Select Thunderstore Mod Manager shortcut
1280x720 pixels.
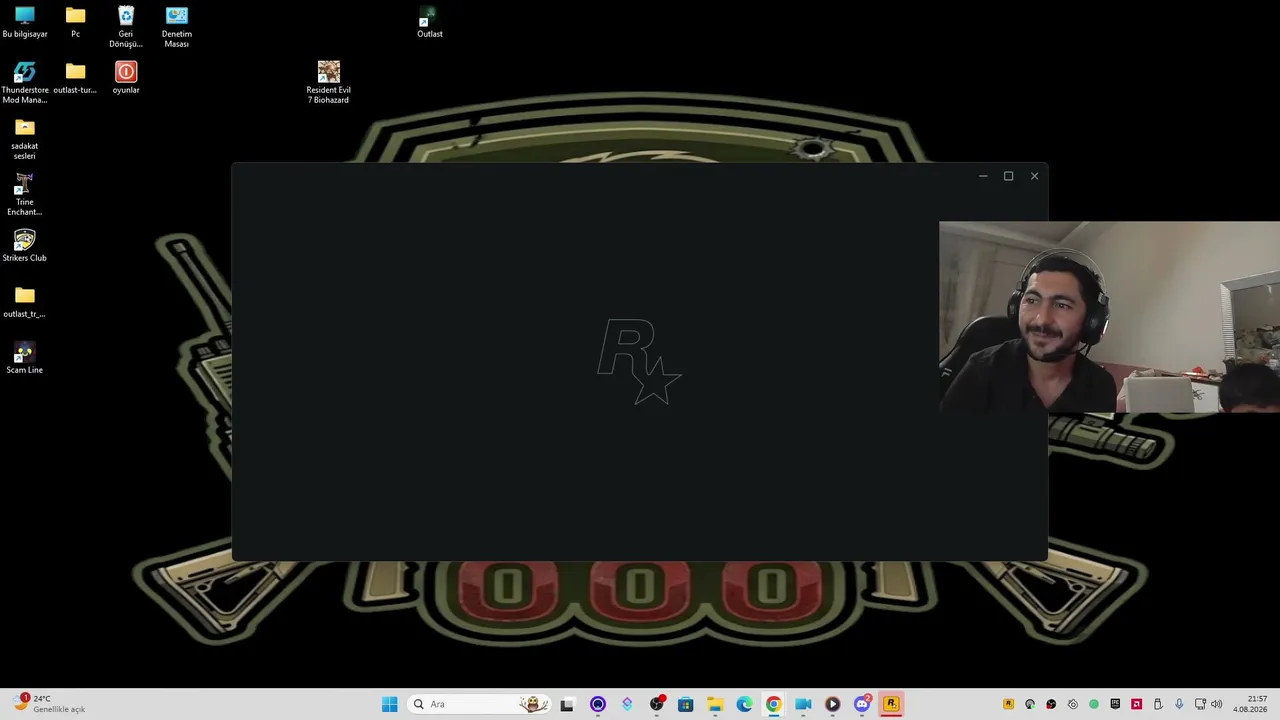(25, 83)
